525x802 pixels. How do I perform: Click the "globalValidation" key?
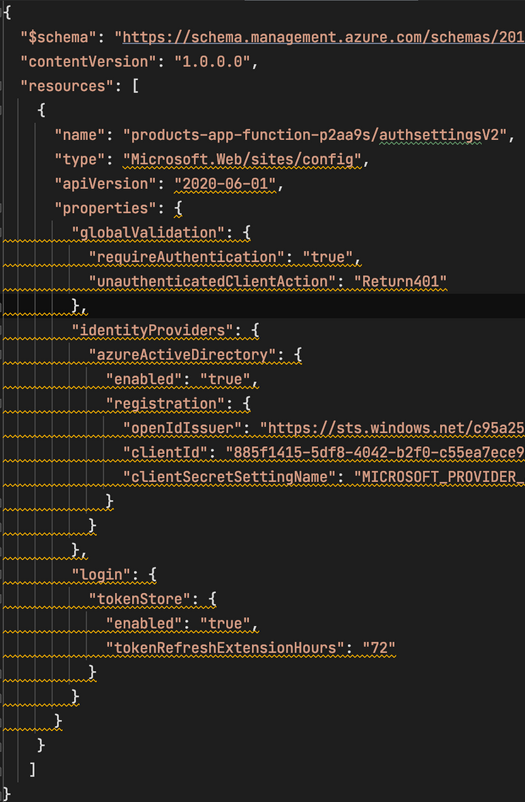click(x=148, y=233)
